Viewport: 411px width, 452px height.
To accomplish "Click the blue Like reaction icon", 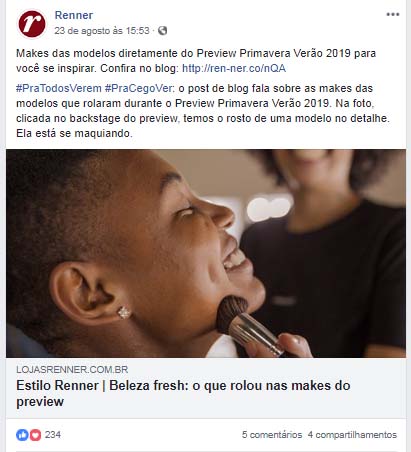I will pyautogui.click(x=22, y=435).
